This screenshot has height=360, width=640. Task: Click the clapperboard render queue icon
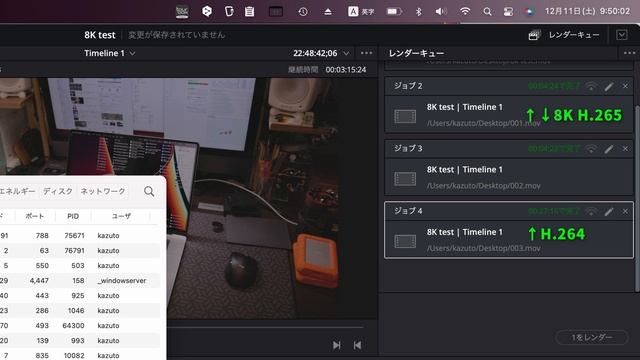534,35
